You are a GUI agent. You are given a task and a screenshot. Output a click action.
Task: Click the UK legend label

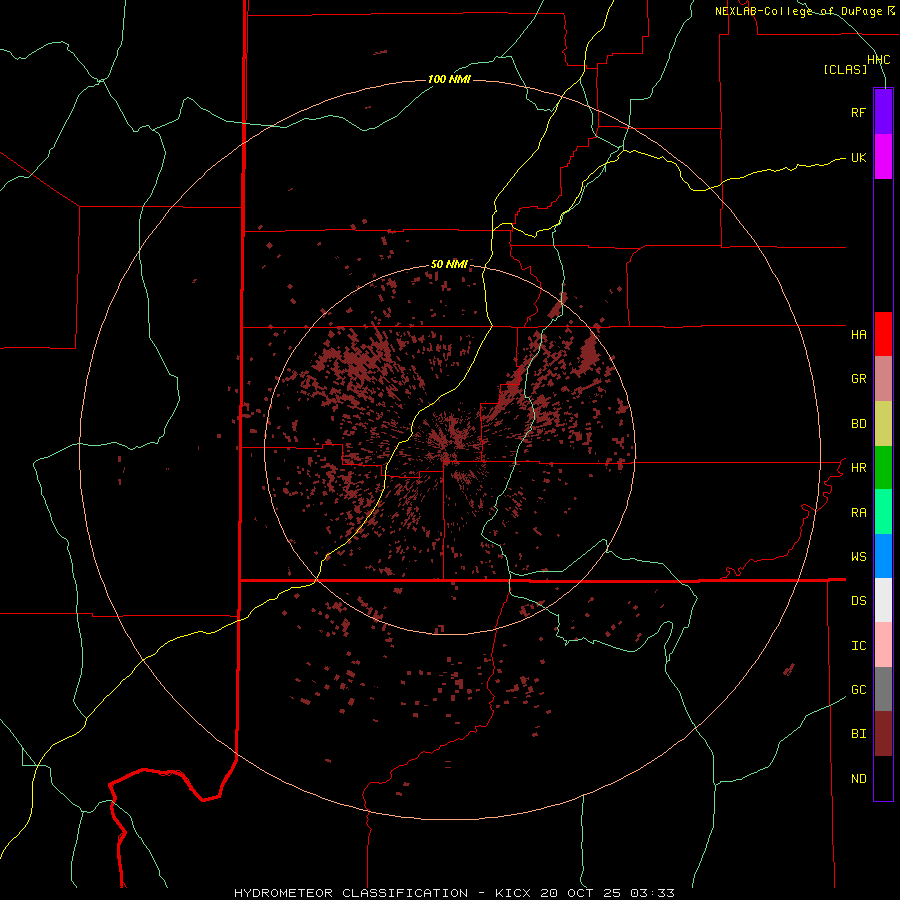[859, 157]
